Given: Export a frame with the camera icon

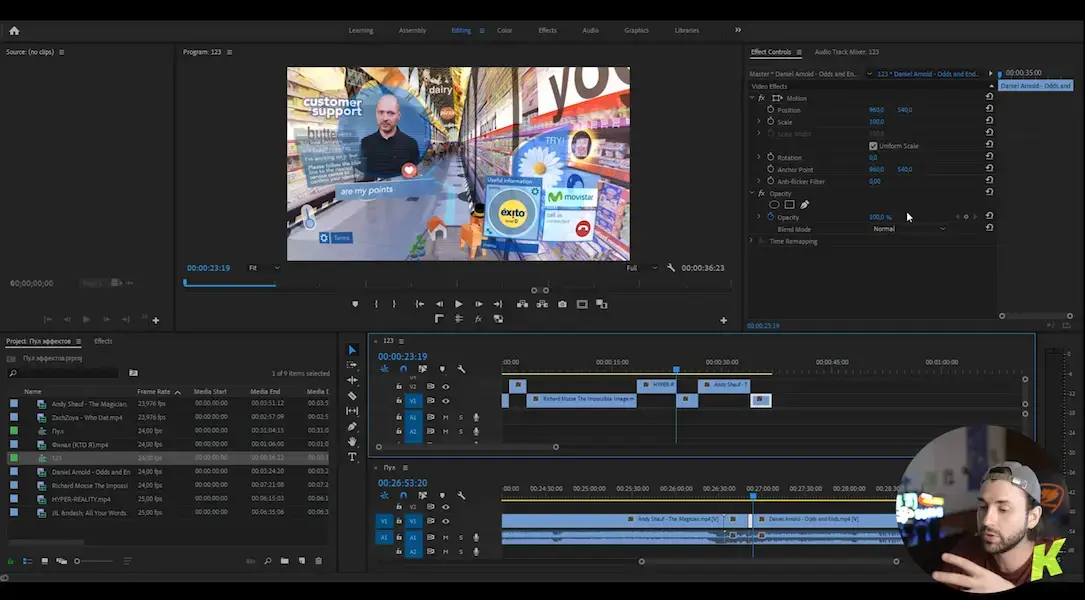Looking at the screenshot, I should tap(562, 304).
